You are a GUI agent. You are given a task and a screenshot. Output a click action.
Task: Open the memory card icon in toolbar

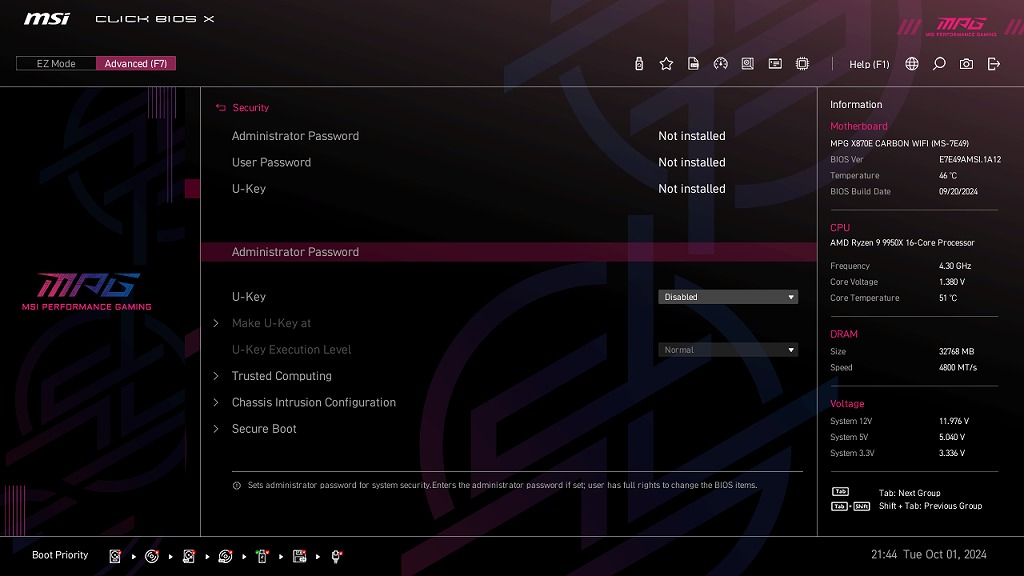tap(775, 63)
